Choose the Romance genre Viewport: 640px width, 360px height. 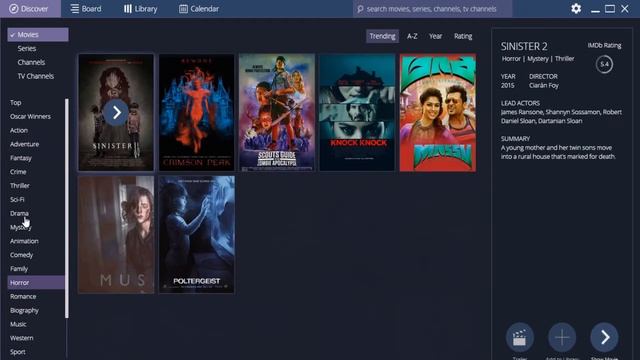click(x=23, y=297)
